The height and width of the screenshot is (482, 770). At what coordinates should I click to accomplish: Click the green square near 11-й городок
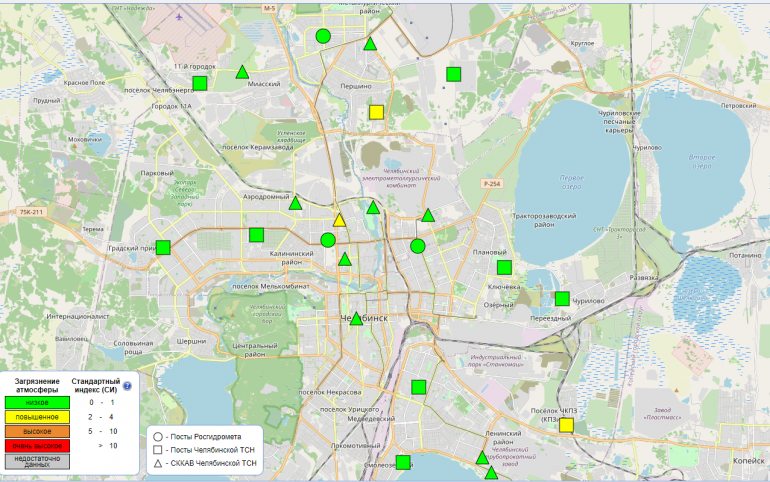tap(200, 83)
